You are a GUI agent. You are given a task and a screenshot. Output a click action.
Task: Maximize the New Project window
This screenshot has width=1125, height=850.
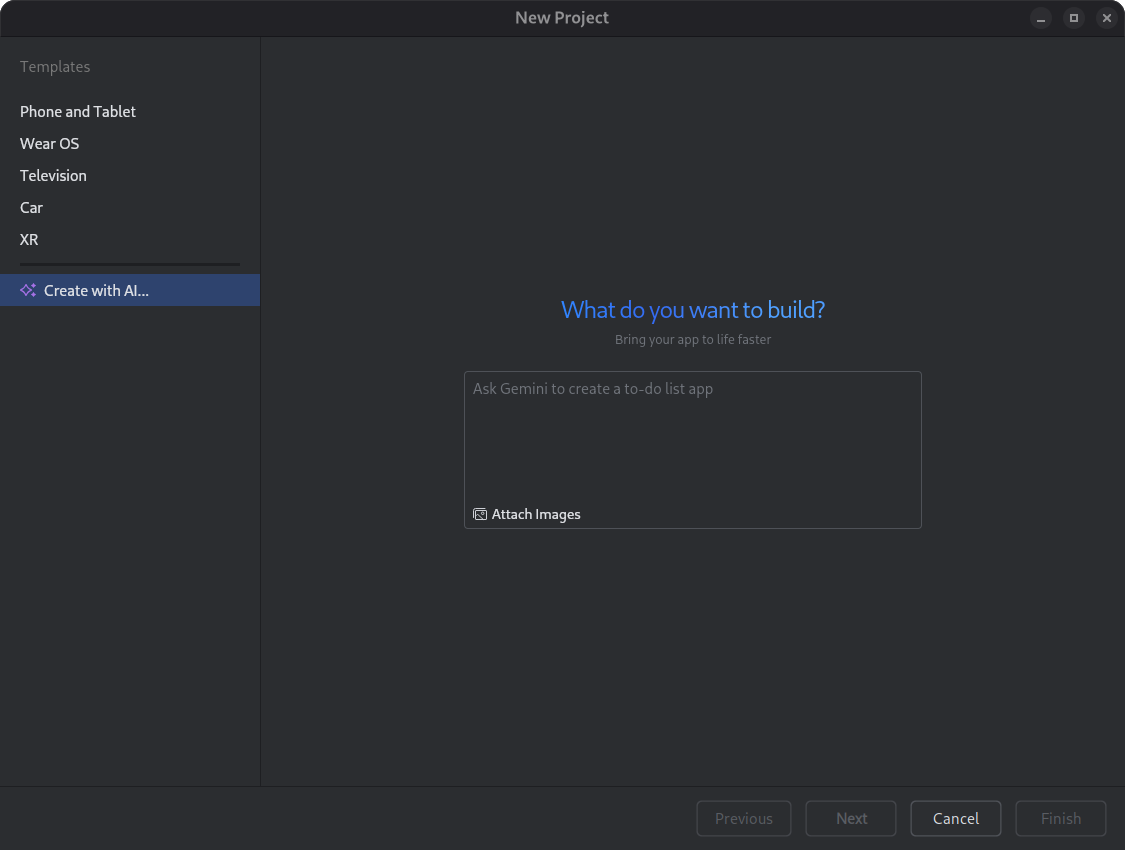1073,18
